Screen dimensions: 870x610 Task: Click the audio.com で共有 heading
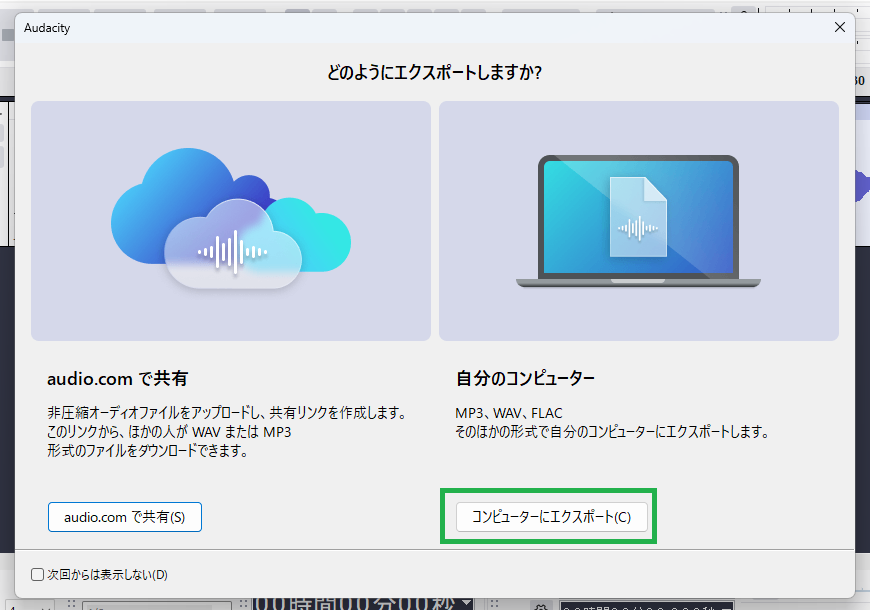pos(117,379)
